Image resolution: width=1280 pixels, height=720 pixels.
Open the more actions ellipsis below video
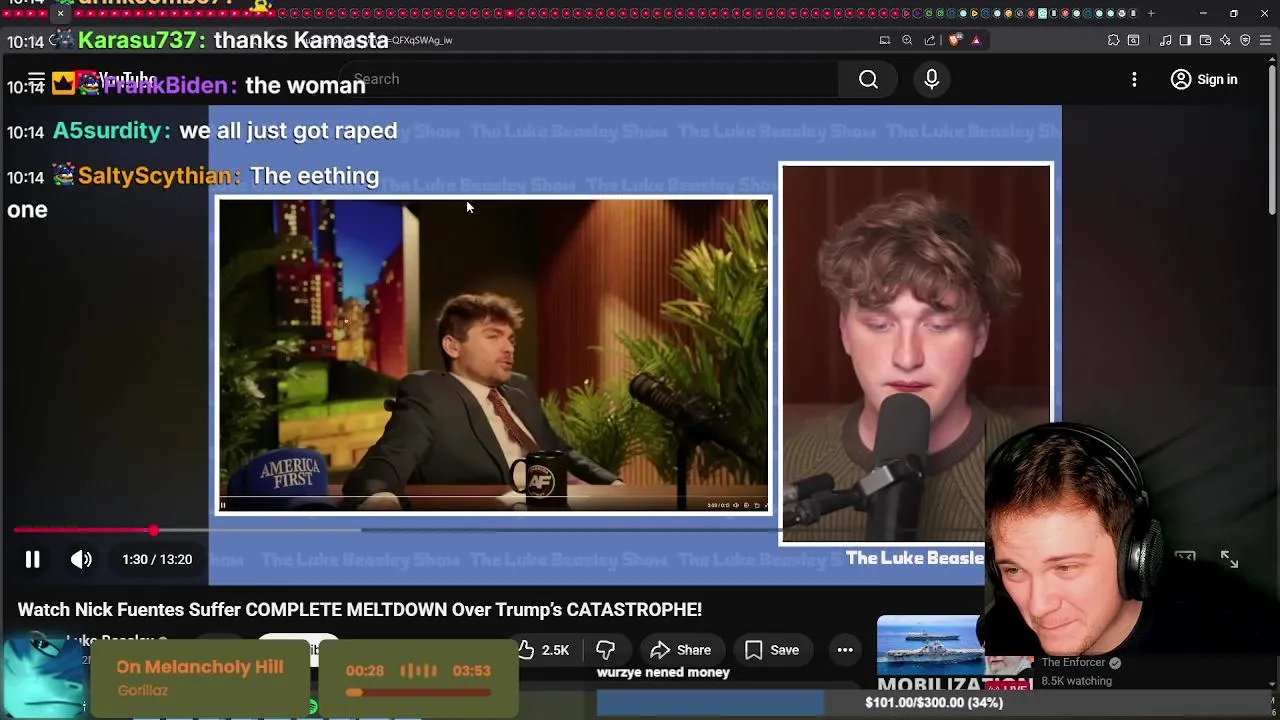point(845,650)
